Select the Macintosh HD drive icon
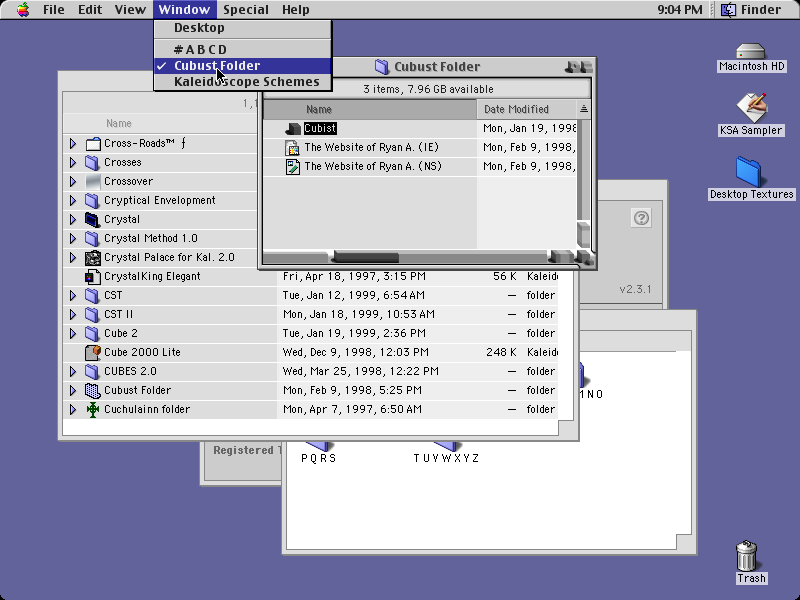Image resolution: width=800 pixels, height=600 pixels. (x=751, y=51)
